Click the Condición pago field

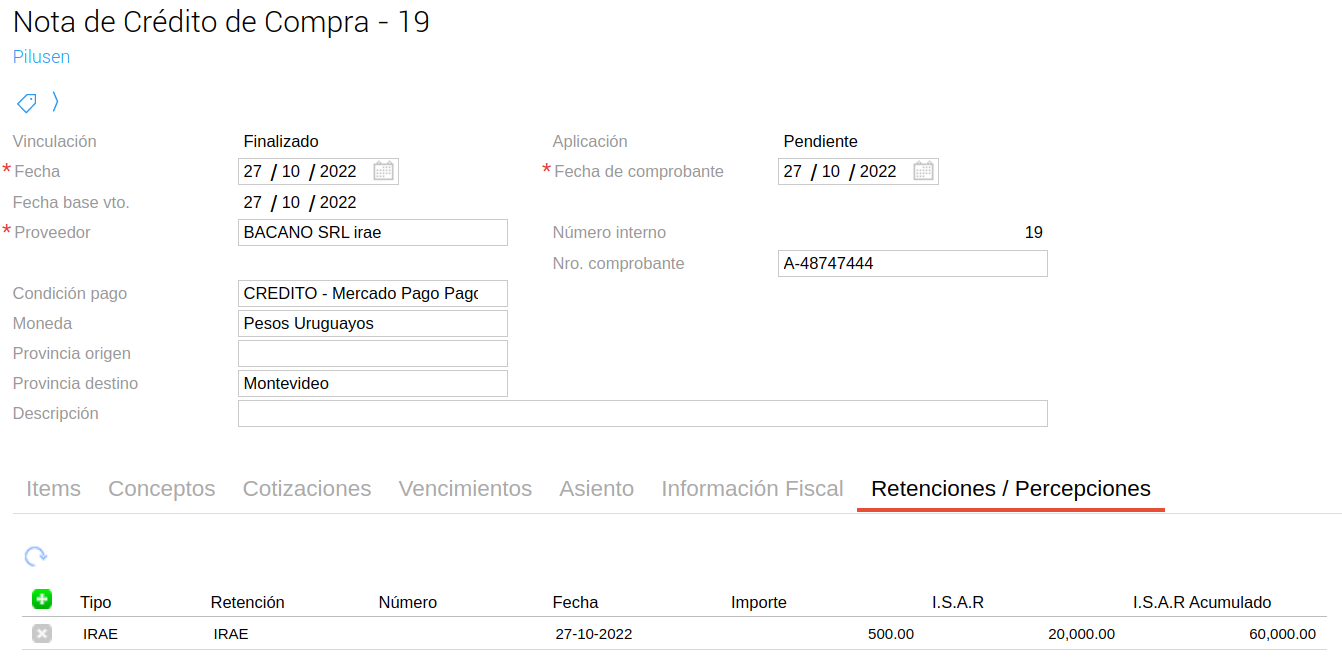click(373, 294)
